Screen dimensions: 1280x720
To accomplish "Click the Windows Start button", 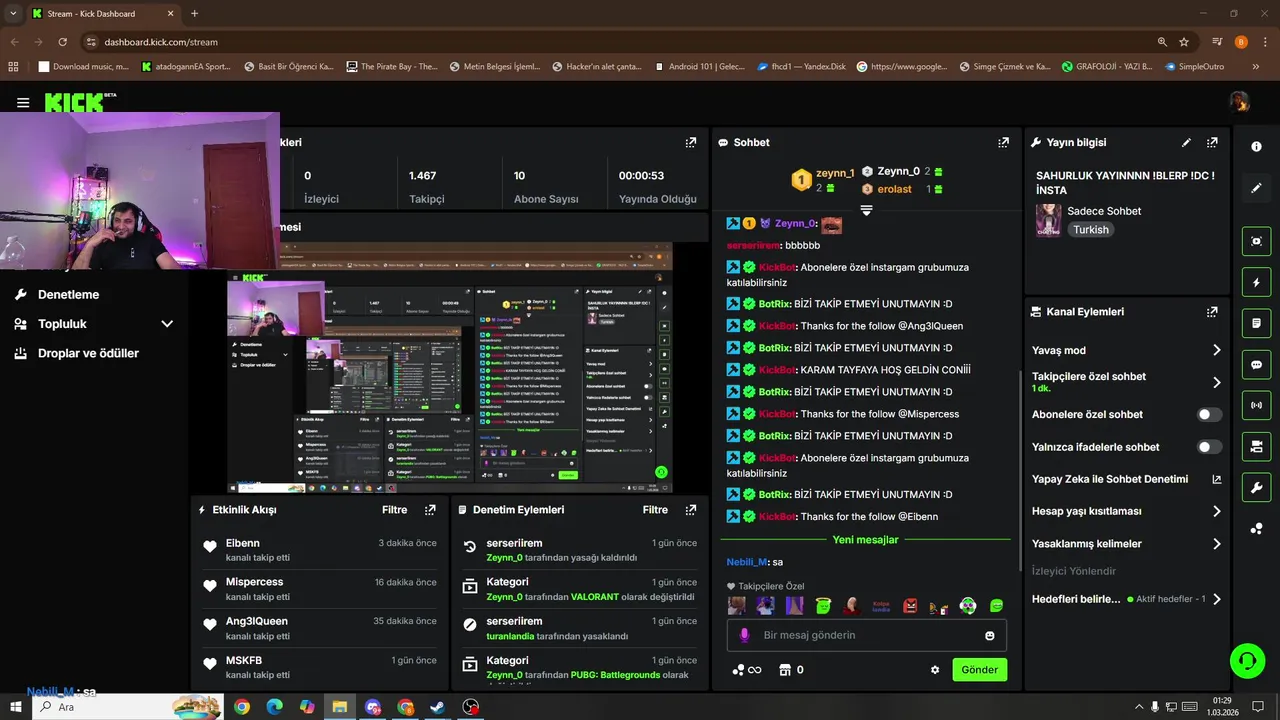I will (16, 707).
